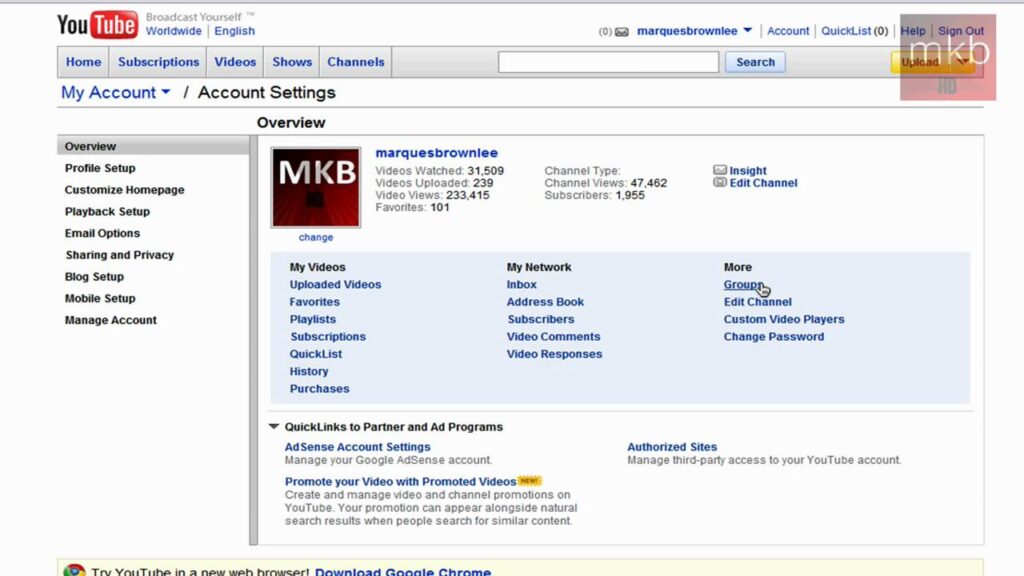The height and width of the screenshot is (576, 1024).
Task: Click the Insight chart icon
Action: pos(720,170)
